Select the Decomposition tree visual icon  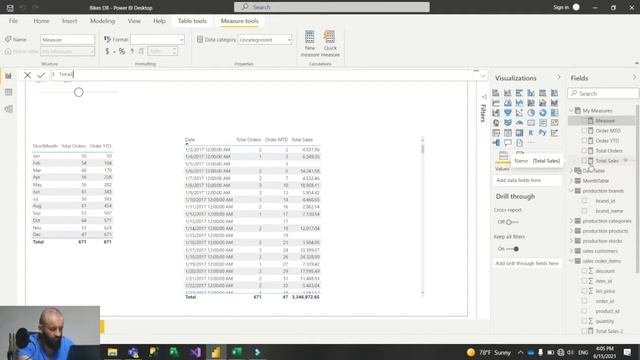pyautogui.click(x=496, y=142)
